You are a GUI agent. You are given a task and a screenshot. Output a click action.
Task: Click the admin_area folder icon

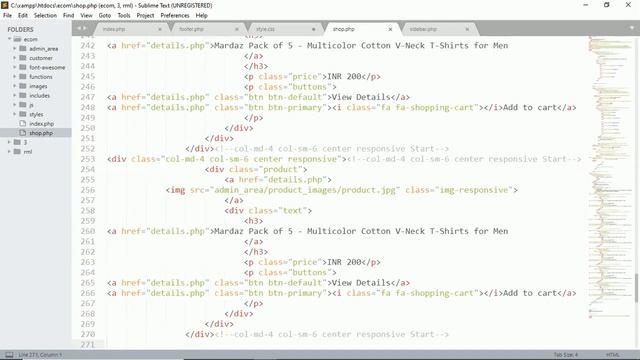23,49
